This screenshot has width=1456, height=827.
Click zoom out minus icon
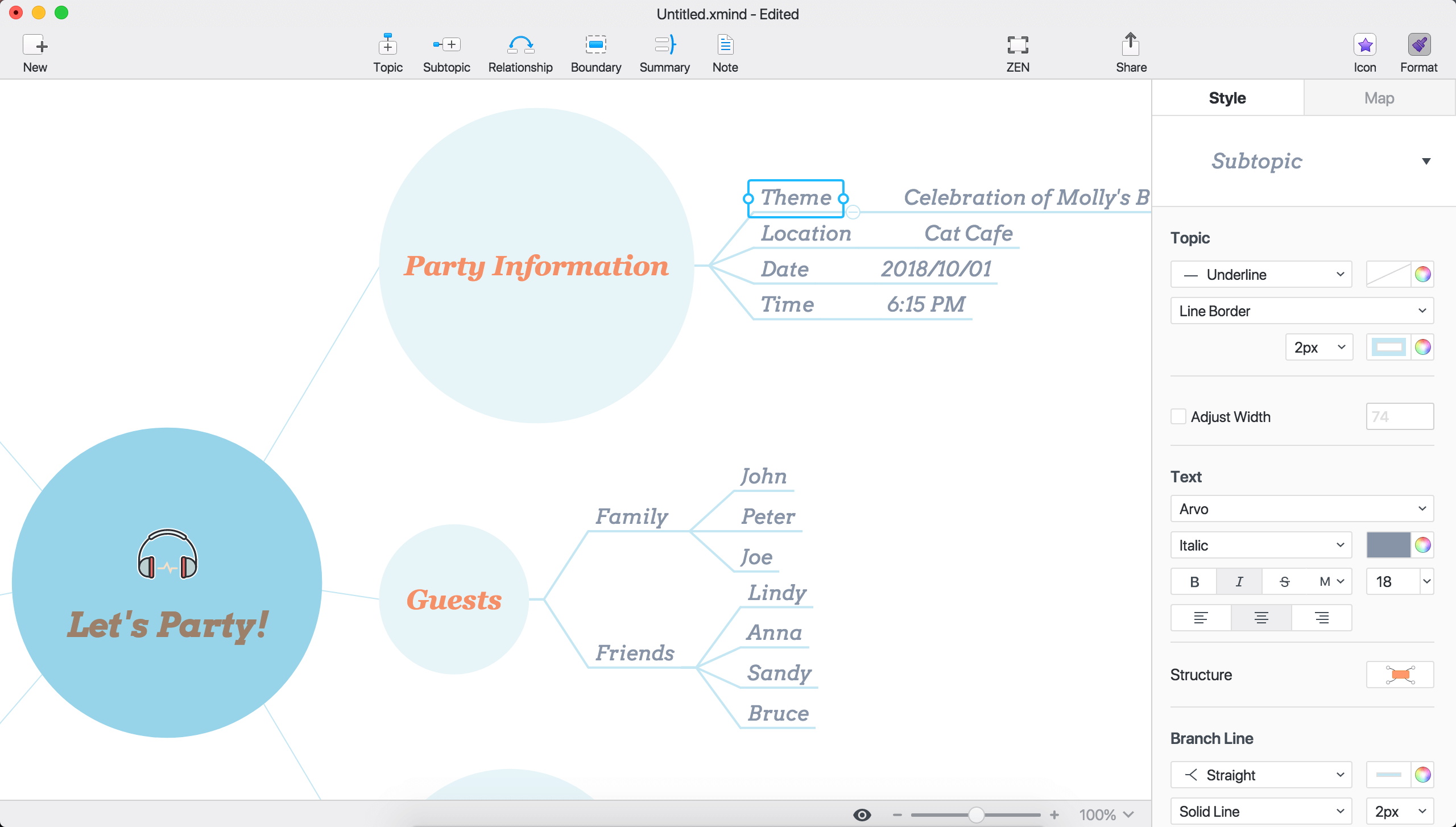pyautogui.click(x=897, y=815)
